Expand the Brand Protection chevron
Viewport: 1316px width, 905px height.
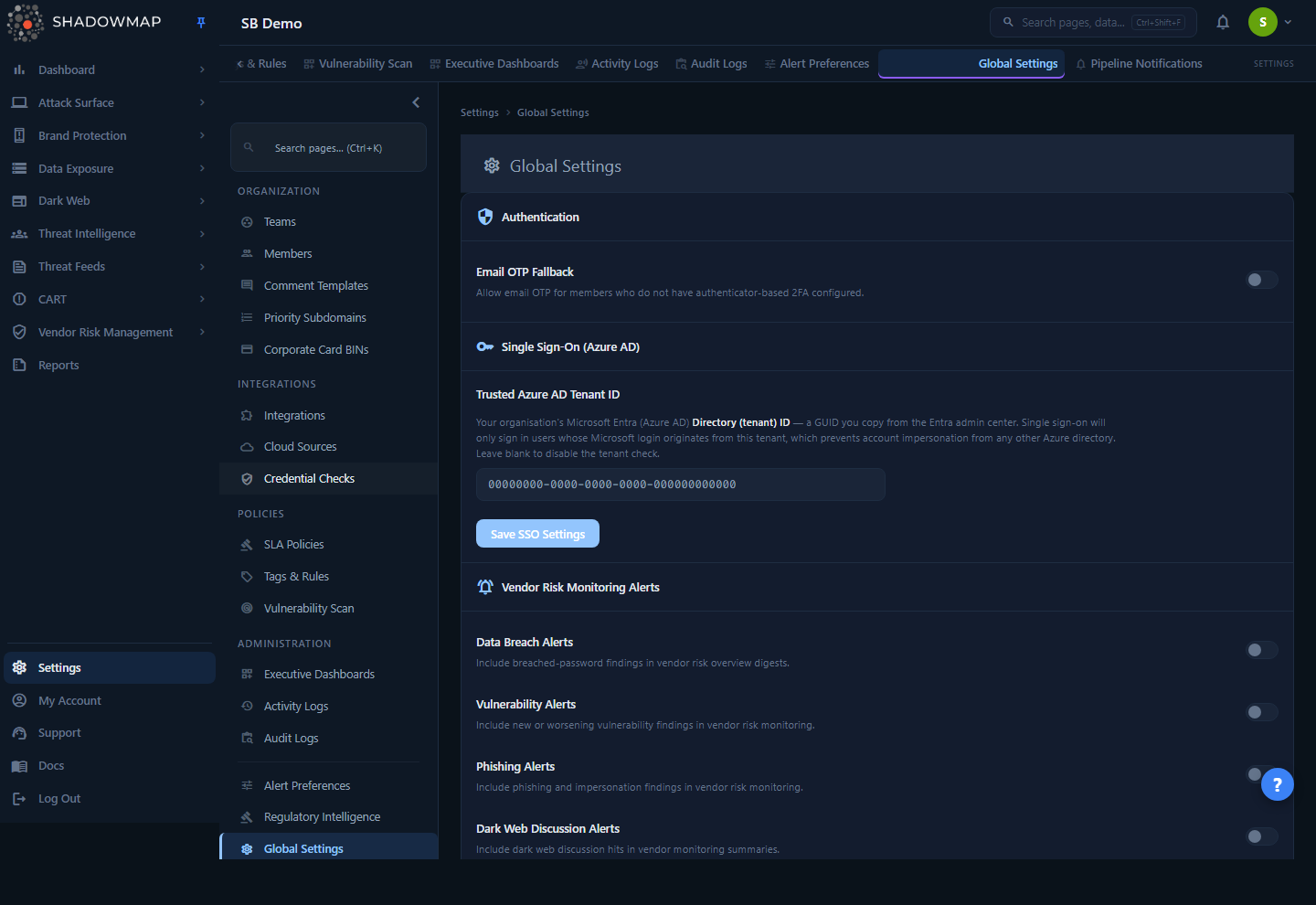(x=202, y=135)
